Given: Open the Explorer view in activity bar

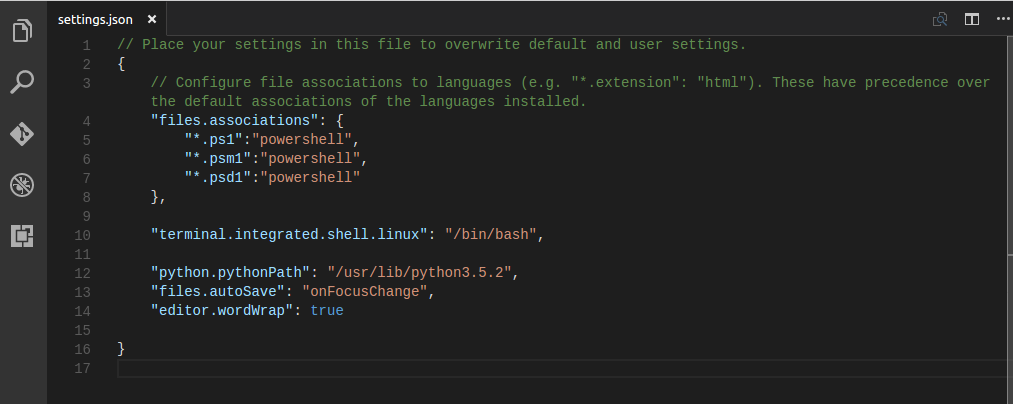Looking at the screenshot, I should [x=22, y=30].
